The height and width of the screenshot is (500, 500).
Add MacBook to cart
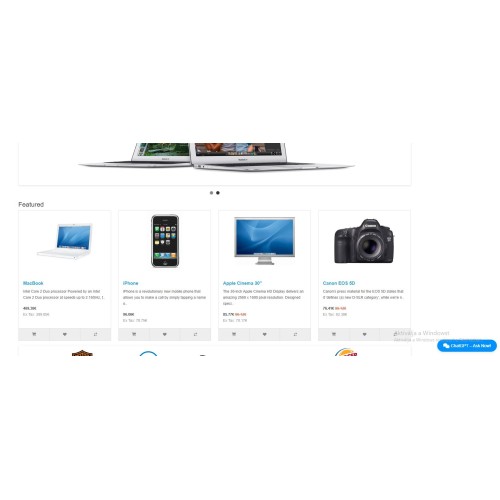(x=34, y=334)
